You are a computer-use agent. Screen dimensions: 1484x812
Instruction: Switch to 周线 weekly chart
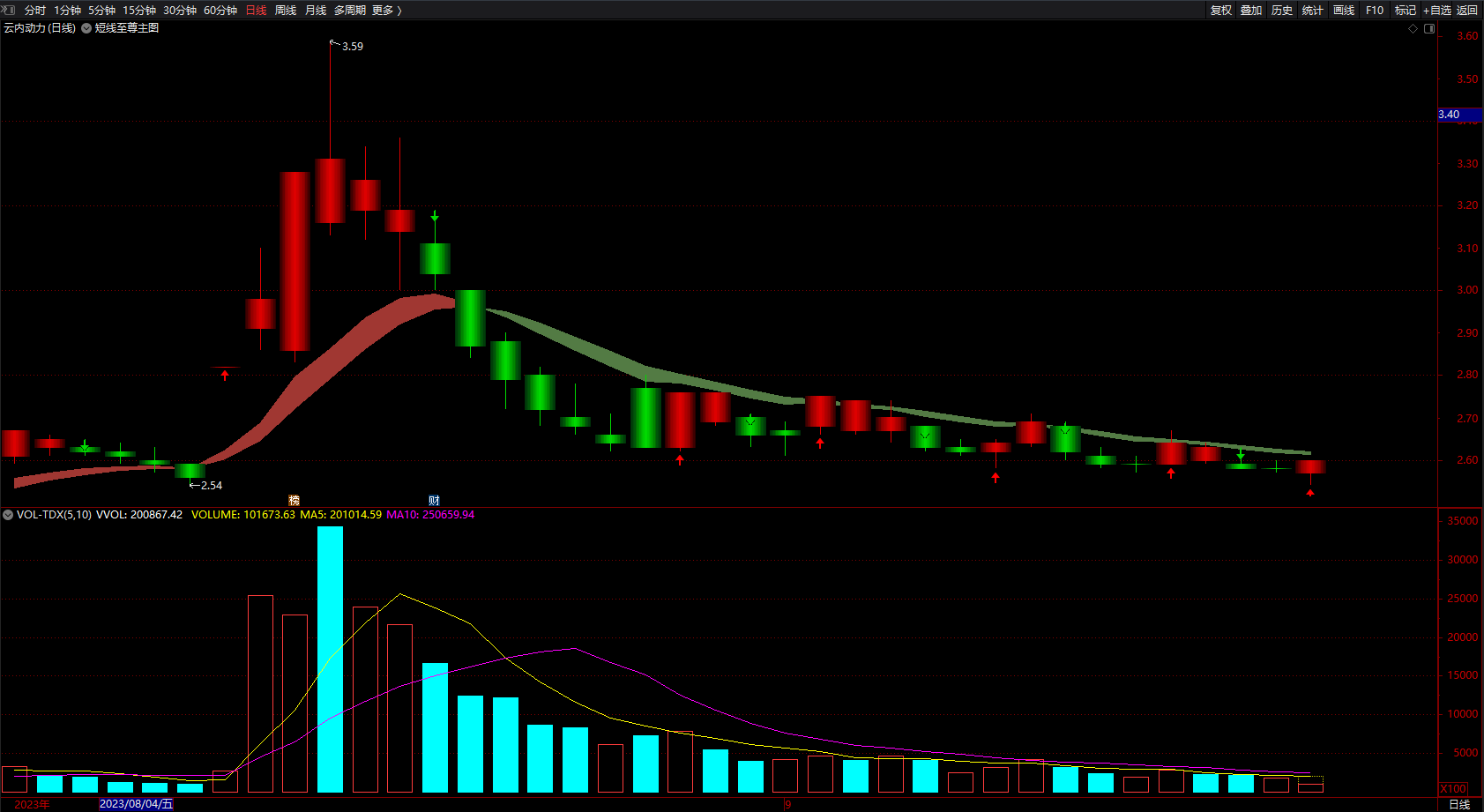pyautogui.click(x=286, y=11)
